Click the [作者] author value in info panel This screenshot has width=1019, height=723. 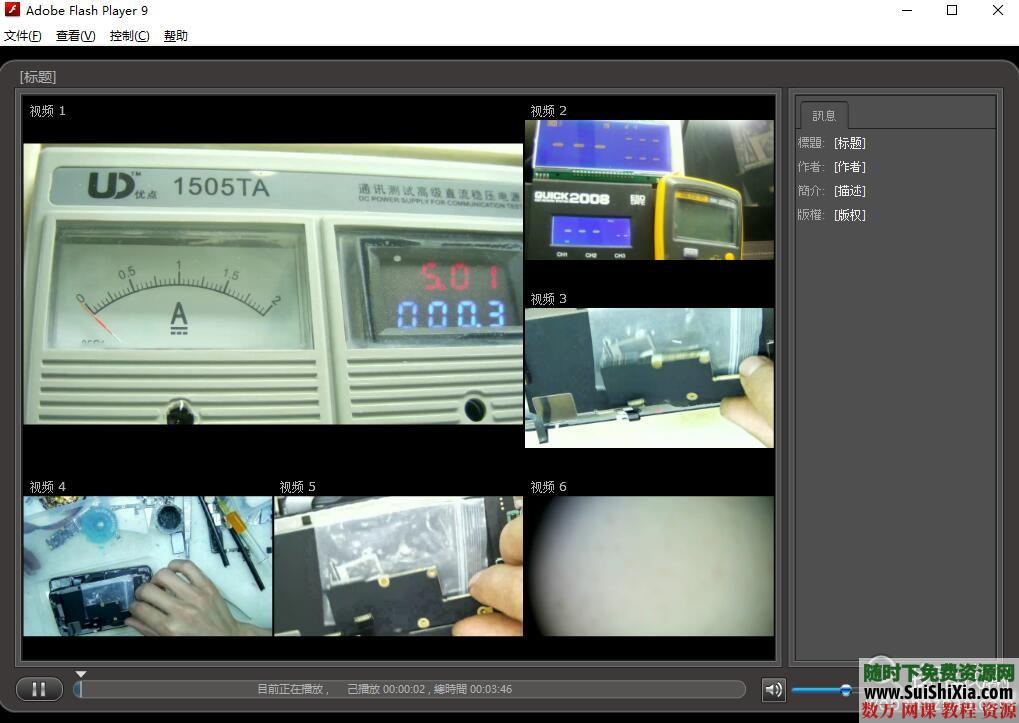click(x=850, y=167)
